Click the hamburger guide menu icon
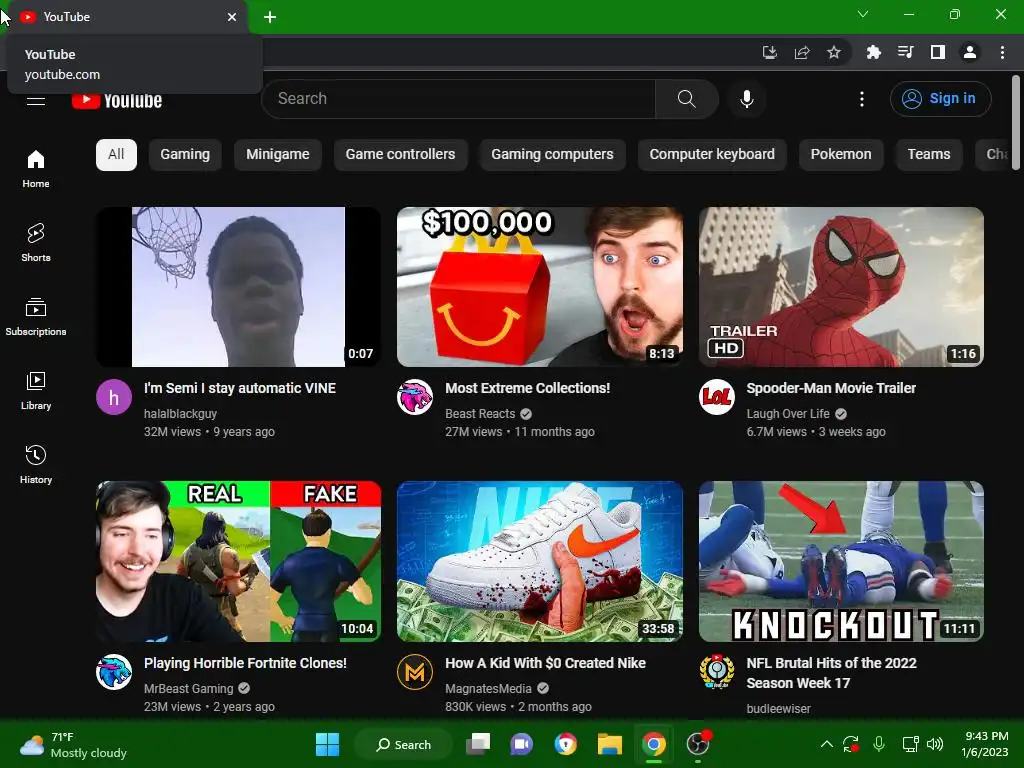The height and width of the screenshot is (768, 1024). (x=35, y=100)
